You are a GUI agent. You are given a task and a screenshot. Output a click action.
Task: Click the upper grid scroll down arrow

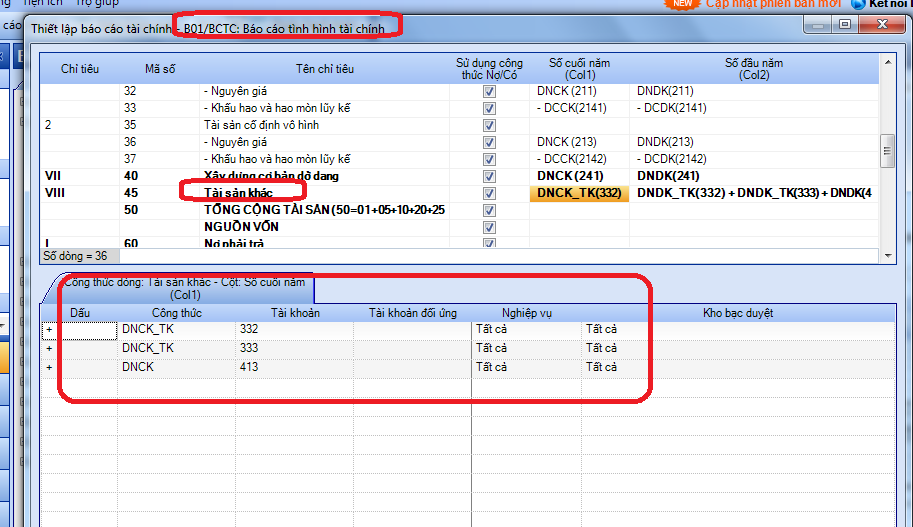(888, 256)
